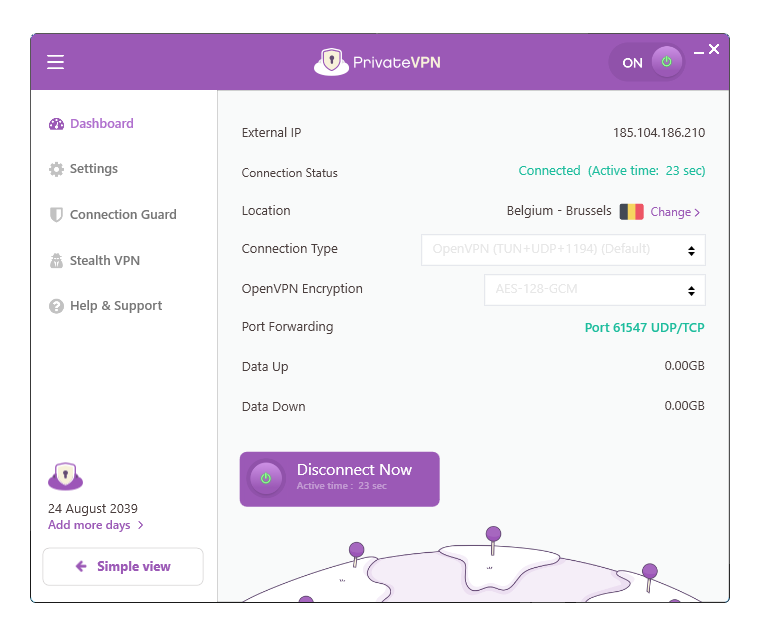Screen dimensions: 761x636
Task: Click the Belgium - Brussels location text
Action: tap(559, 211)
